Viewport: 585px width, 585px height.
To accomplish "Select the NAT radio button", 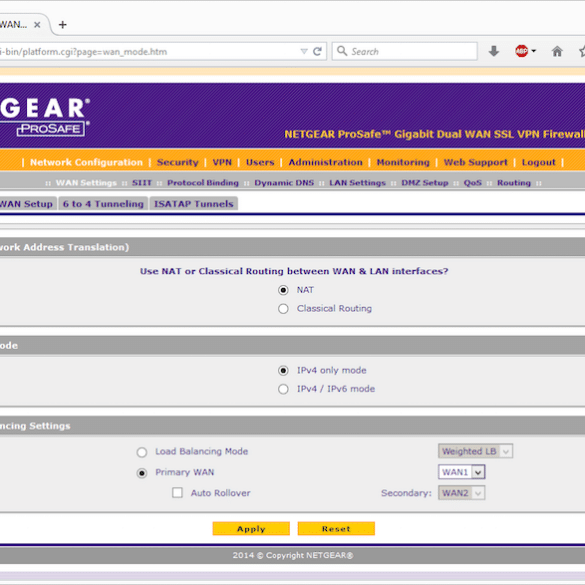I will click(283, 290).
